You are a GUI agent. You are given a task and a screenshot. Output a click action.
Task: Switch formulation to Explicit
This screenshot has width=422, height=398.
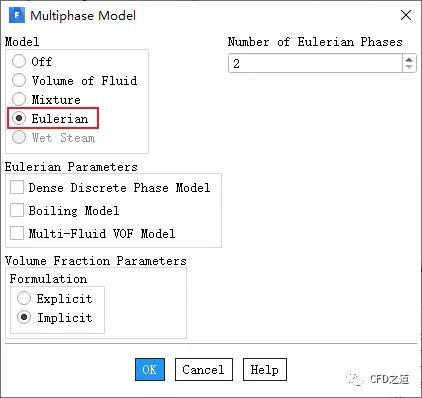[24, 298]
